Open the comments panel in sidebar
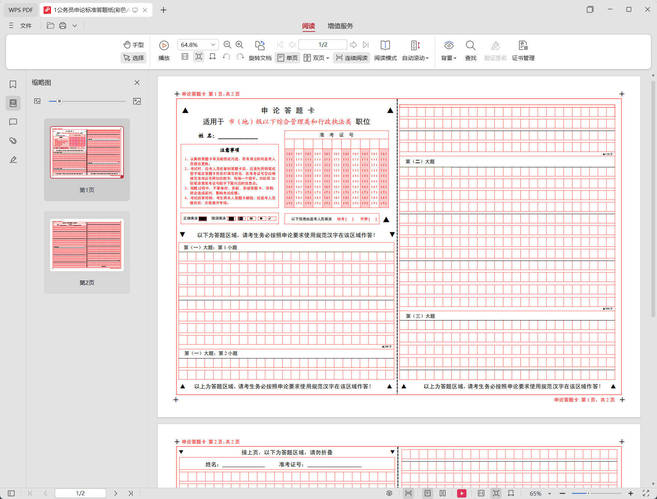Image resolution: width=657 pixels, height=499 pixels. click(x=13, y=122)
